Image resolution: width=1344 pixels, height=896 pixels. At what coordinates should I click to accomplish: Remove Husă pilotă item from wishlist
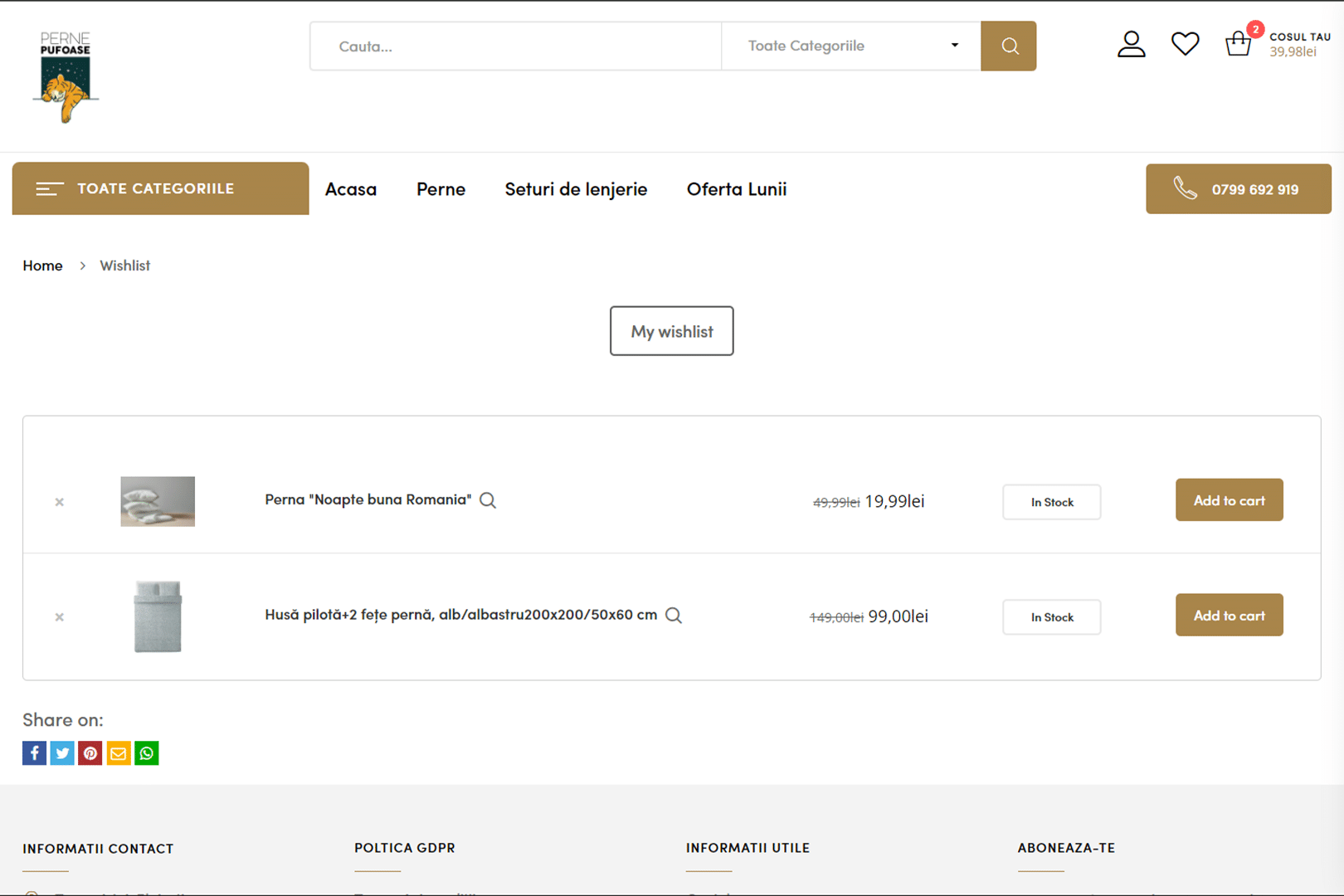60,617
